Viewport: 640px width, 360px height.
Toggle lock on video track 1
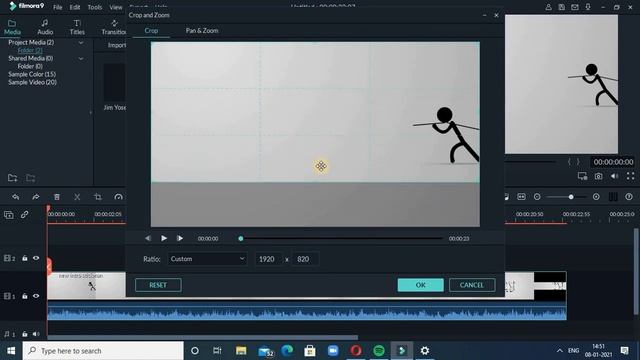(x=24, y=296)
